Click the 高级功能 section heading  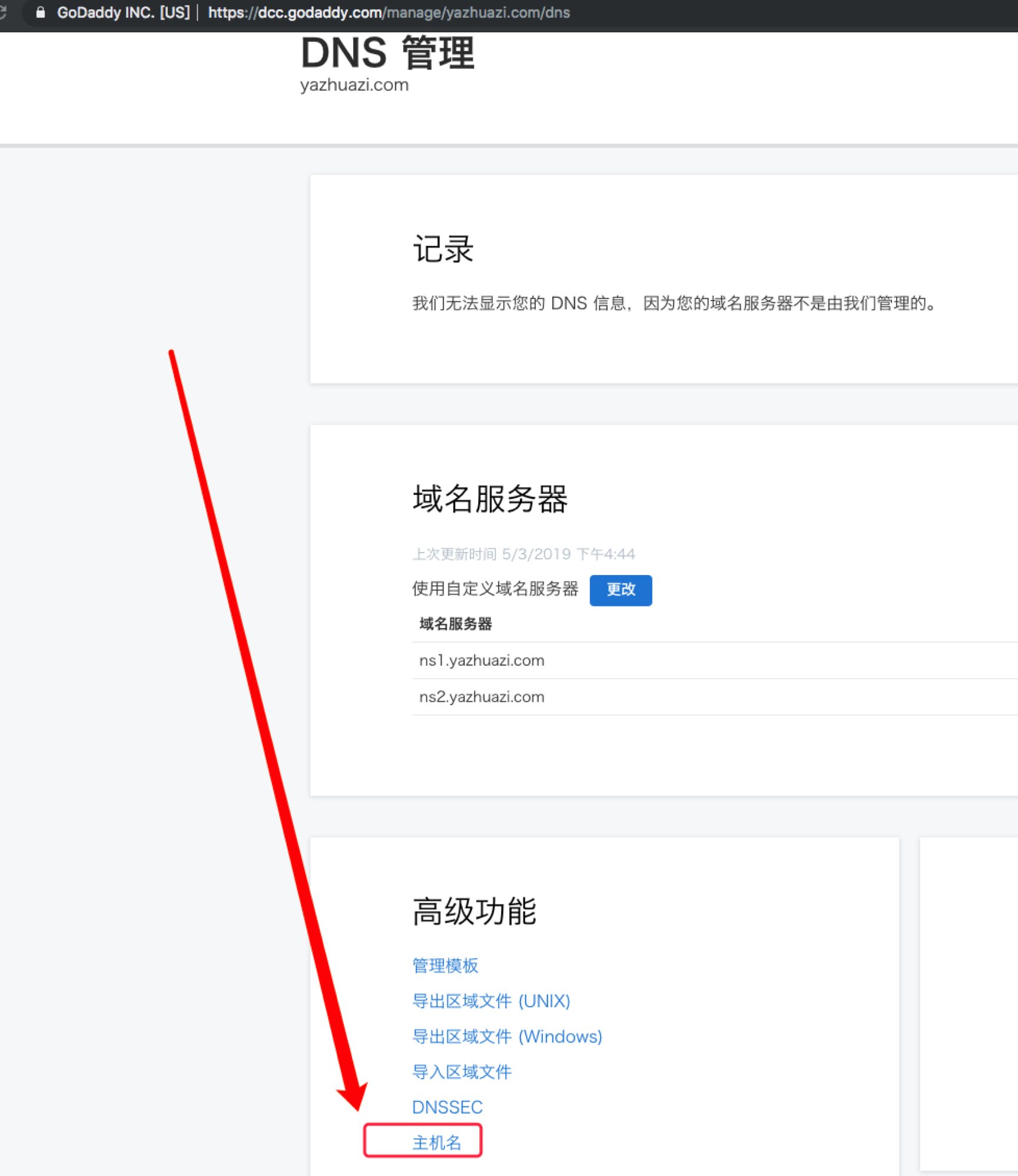(x=474, y=912)
